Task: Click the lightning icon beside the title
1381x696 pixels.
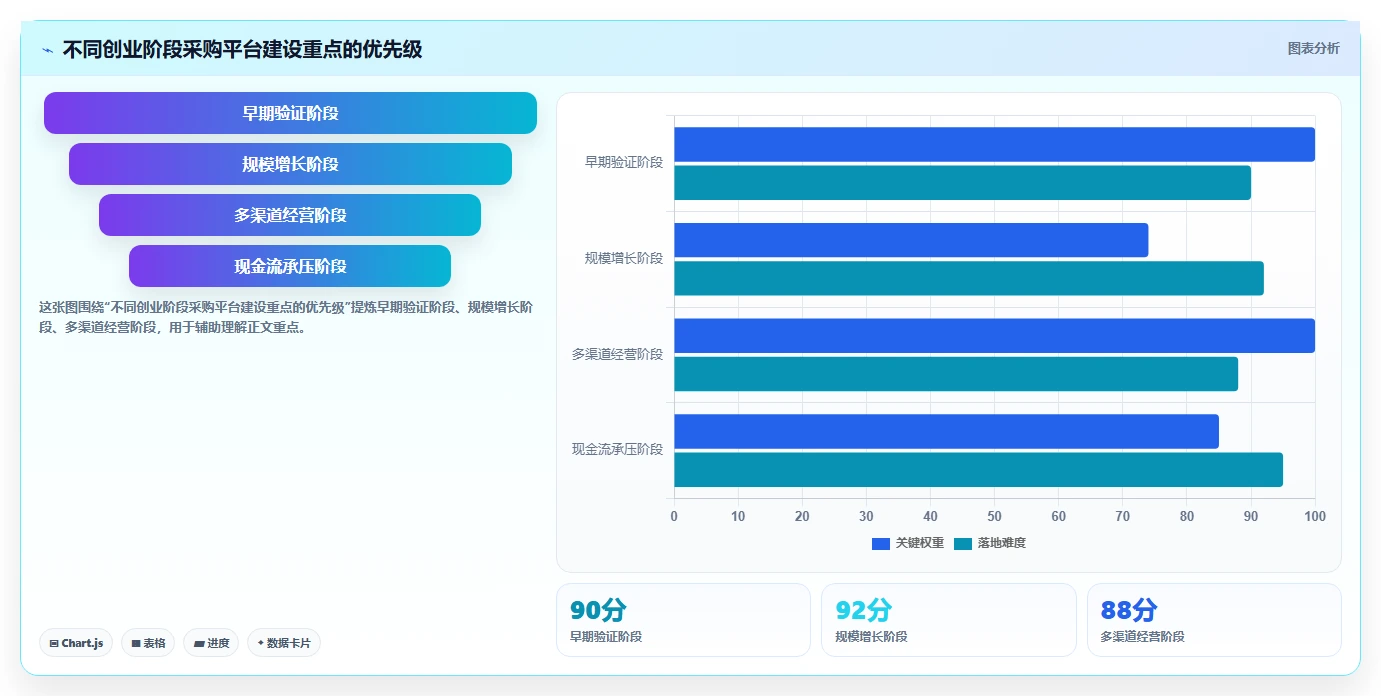Action: click(48, 50)
